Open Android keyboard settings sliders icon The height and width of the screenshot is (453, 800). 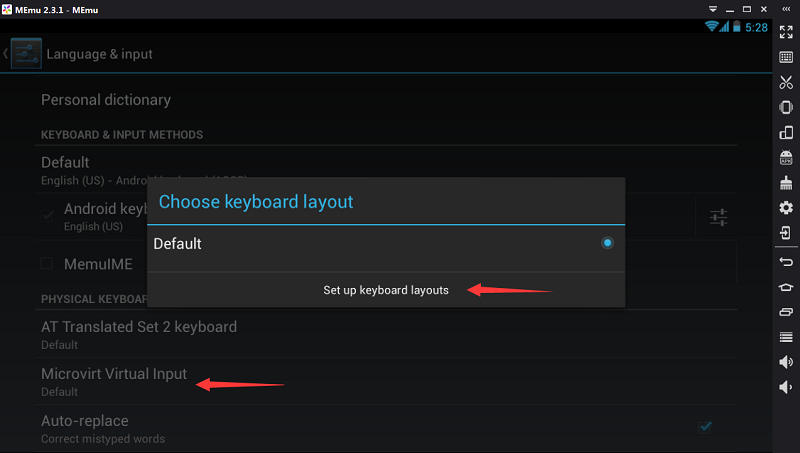coord(718,216)
